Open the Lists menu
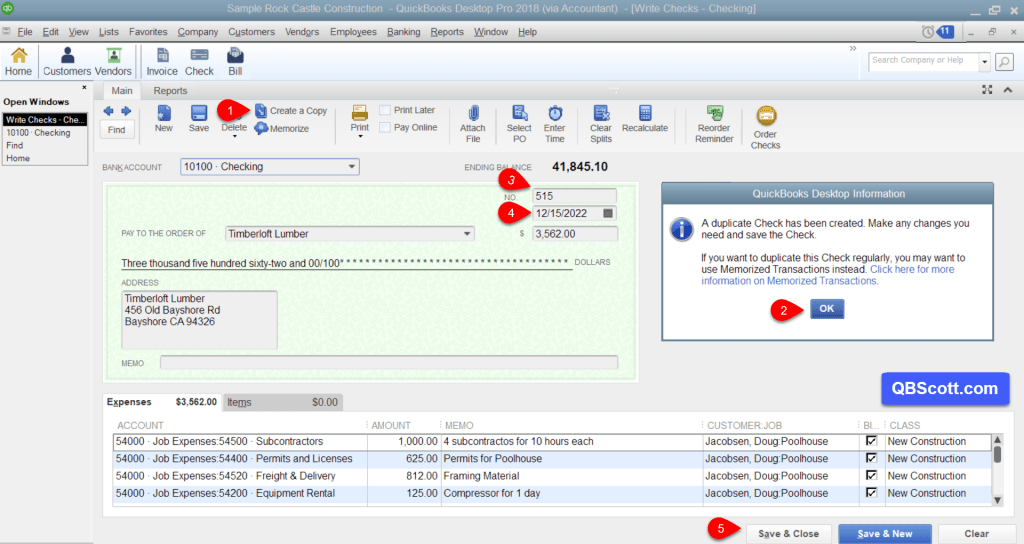 [108, 31]
